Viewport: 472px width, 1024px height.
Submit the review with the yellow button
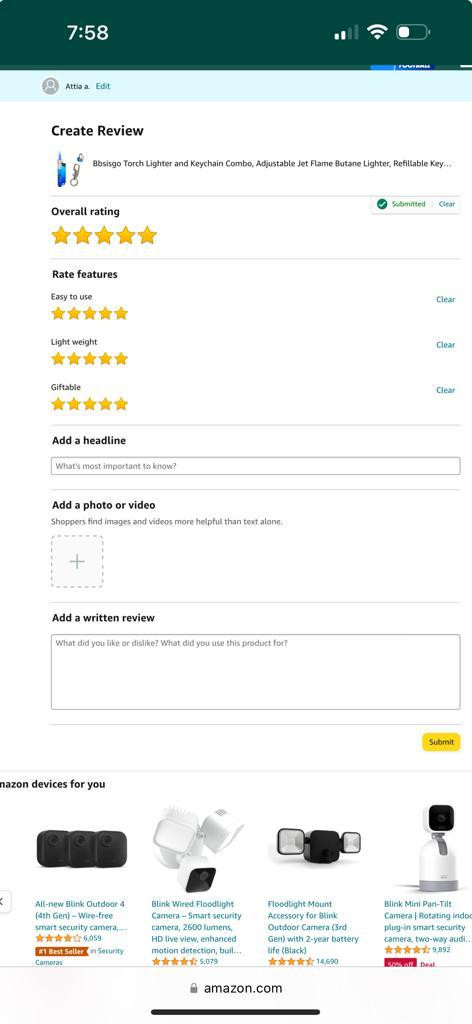coord(441,742)
